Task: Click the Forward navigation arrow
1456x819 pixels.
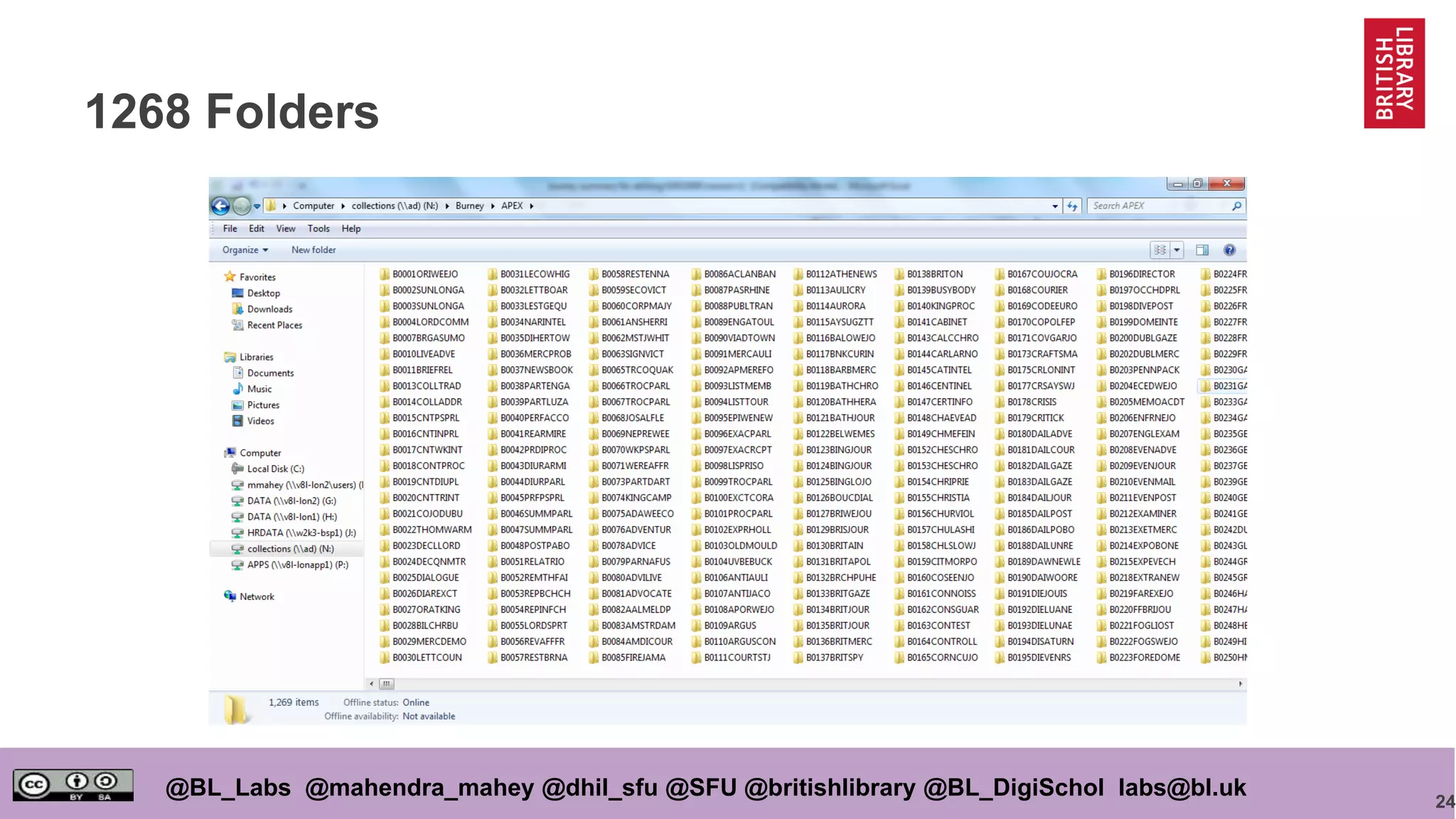Action: pos(242,206)
